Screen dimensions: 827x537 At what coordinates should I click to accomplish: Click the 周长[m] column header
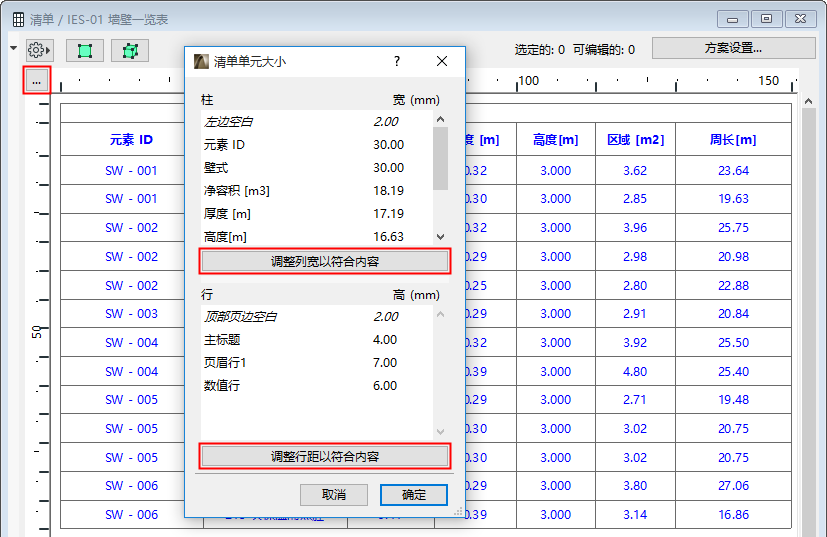pyautogui.click(x=733, y=140)
